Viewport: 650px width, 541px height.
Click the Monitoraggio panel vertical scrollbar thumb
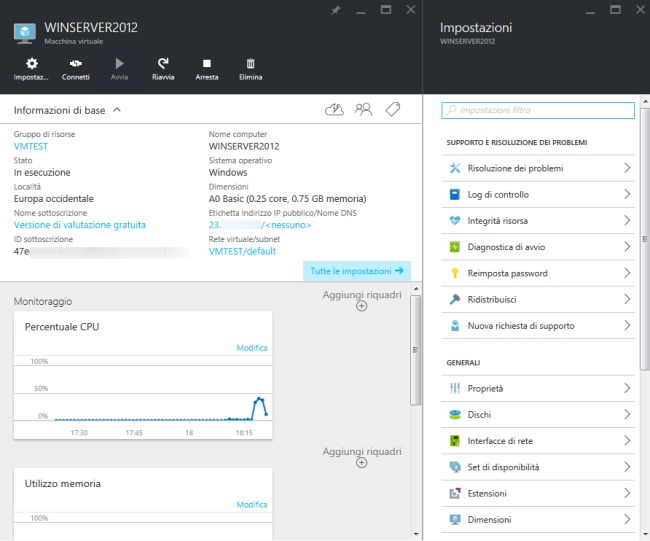coord(415,350)
